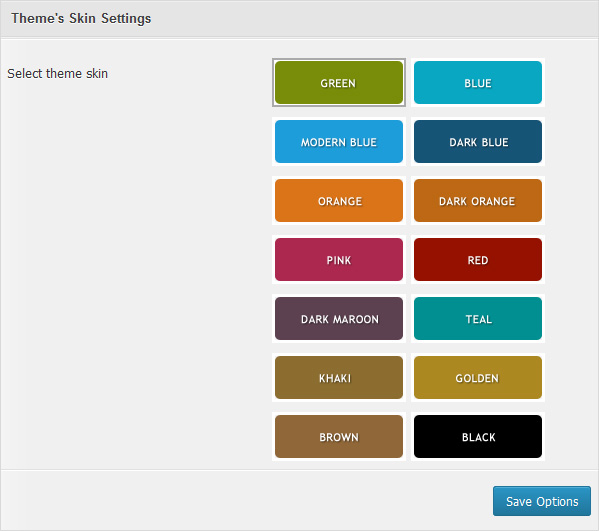Click the BLACK label text

pyautogui.click(x=479, y=437)
